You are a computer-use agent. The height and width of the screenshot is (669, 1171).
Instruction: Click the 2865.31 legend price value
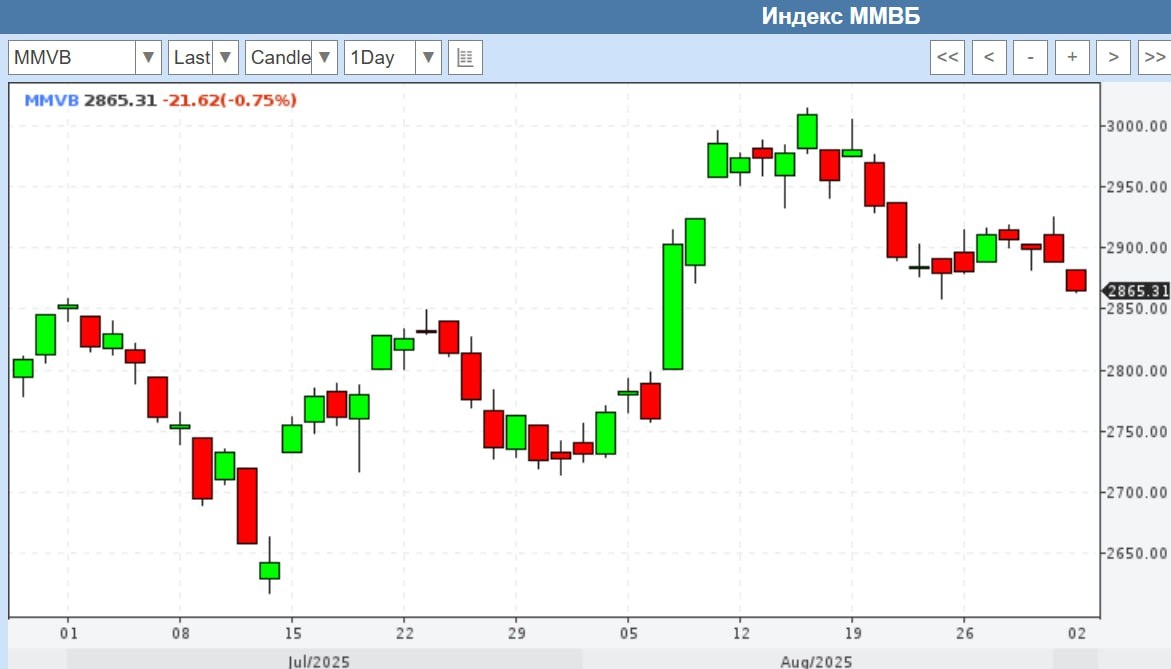click(120, 100)
